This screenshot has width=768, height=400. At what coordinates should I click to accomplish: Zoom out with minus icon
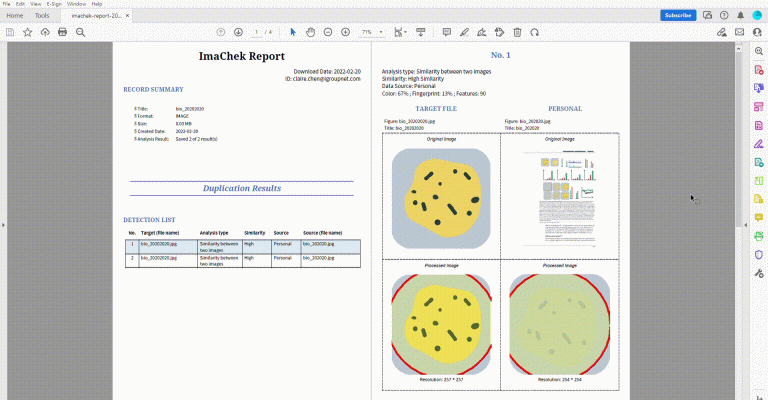coord(328,32)
